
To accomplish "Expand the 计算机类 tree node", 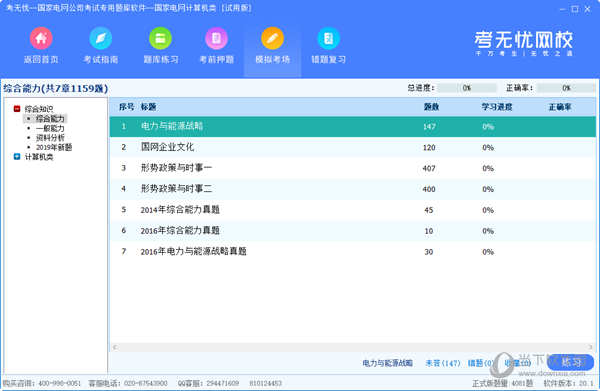I will click(17, 156).
